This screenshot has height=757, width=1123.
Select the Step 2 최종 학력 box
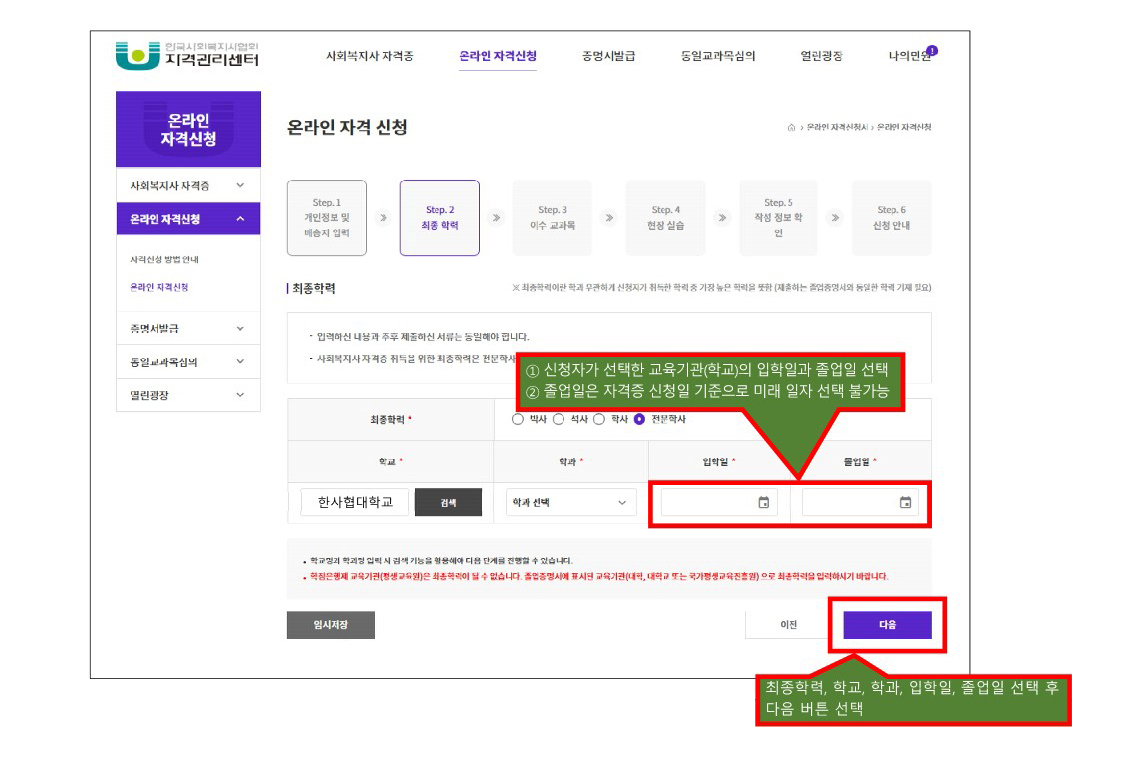pyautogui.click(x=440, y=218)
